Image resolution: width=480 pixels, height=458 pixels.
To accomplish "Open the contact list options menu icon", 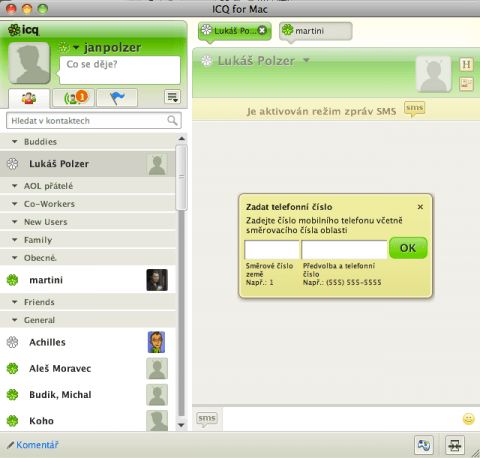I will tap(172, 97).
